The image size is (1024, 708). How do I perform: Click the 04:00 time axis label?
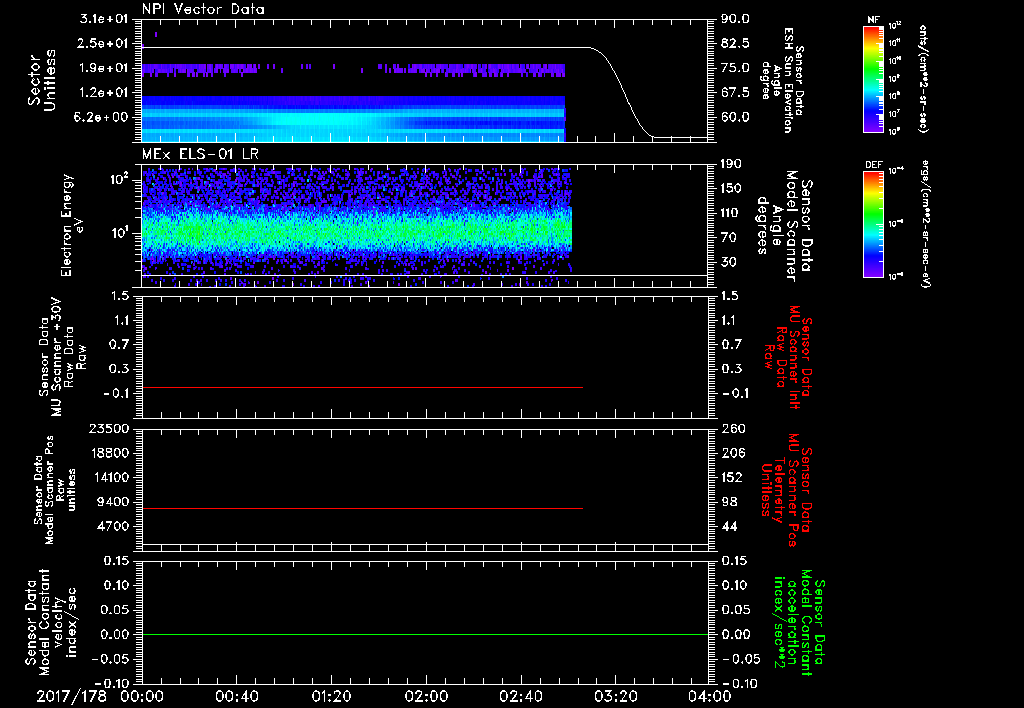710,696
